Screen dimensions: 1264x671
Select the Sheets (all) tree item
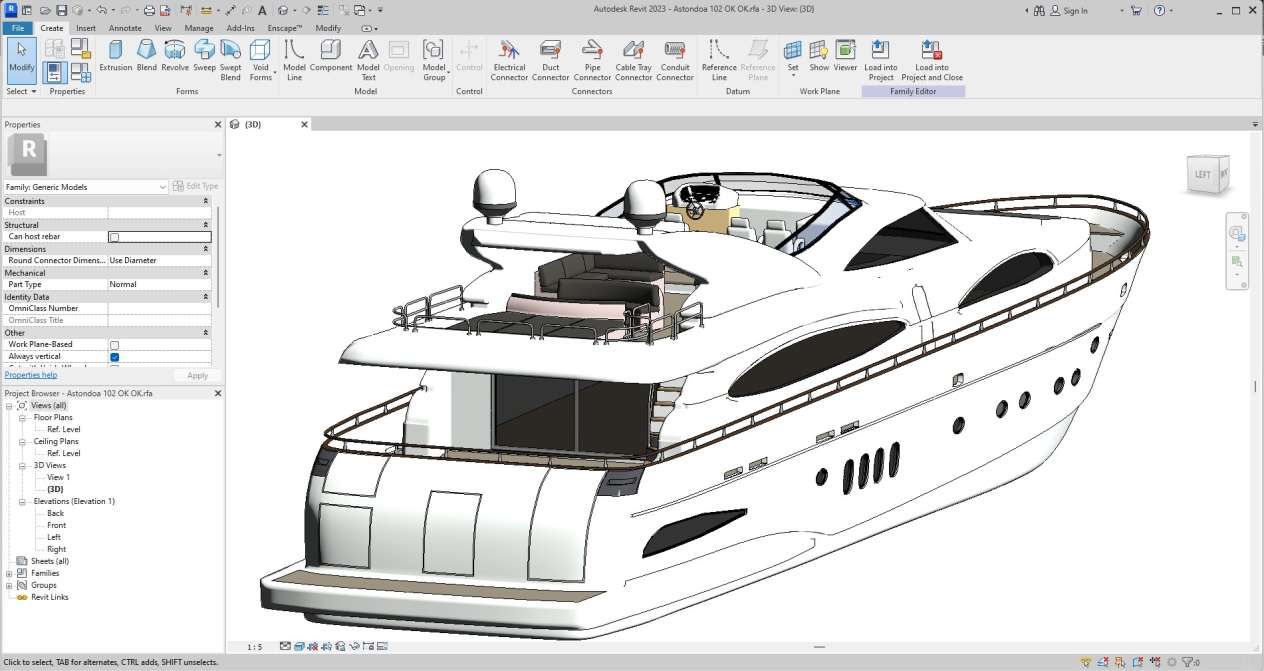coord(50,561)
